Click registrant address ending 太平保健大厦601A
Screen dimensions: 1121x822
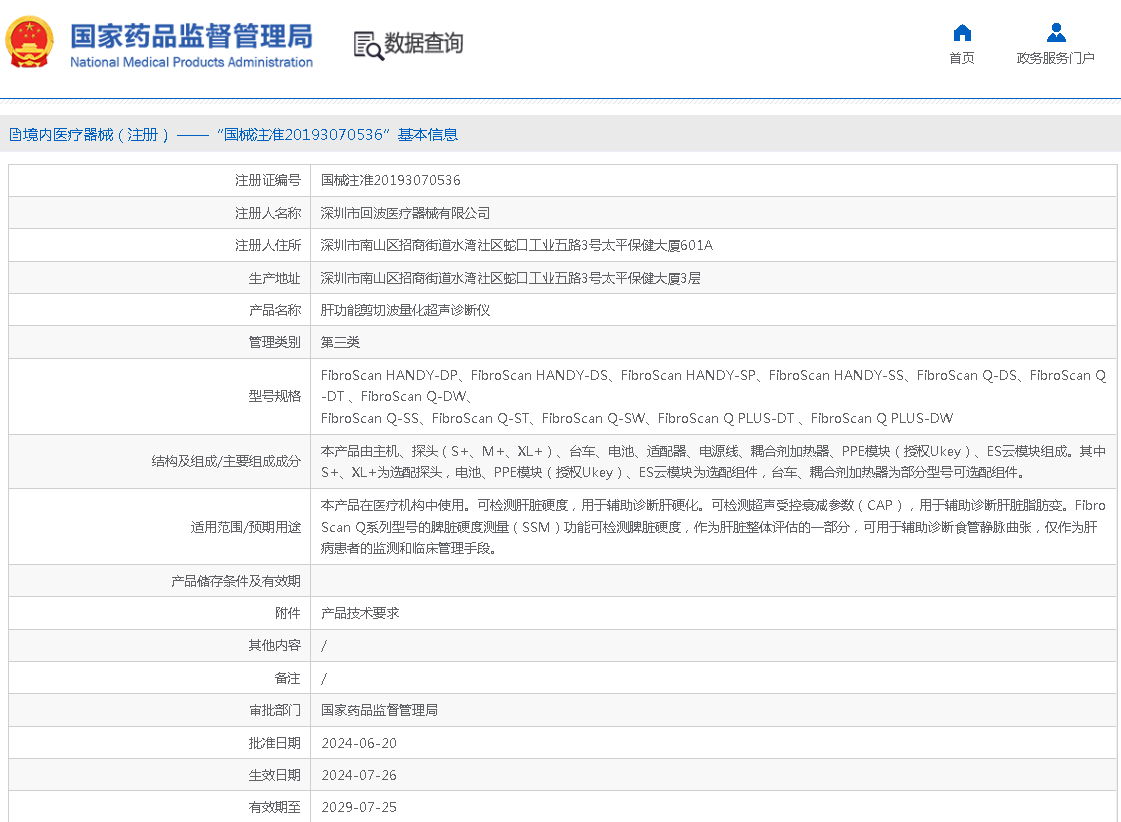[516, 245]
